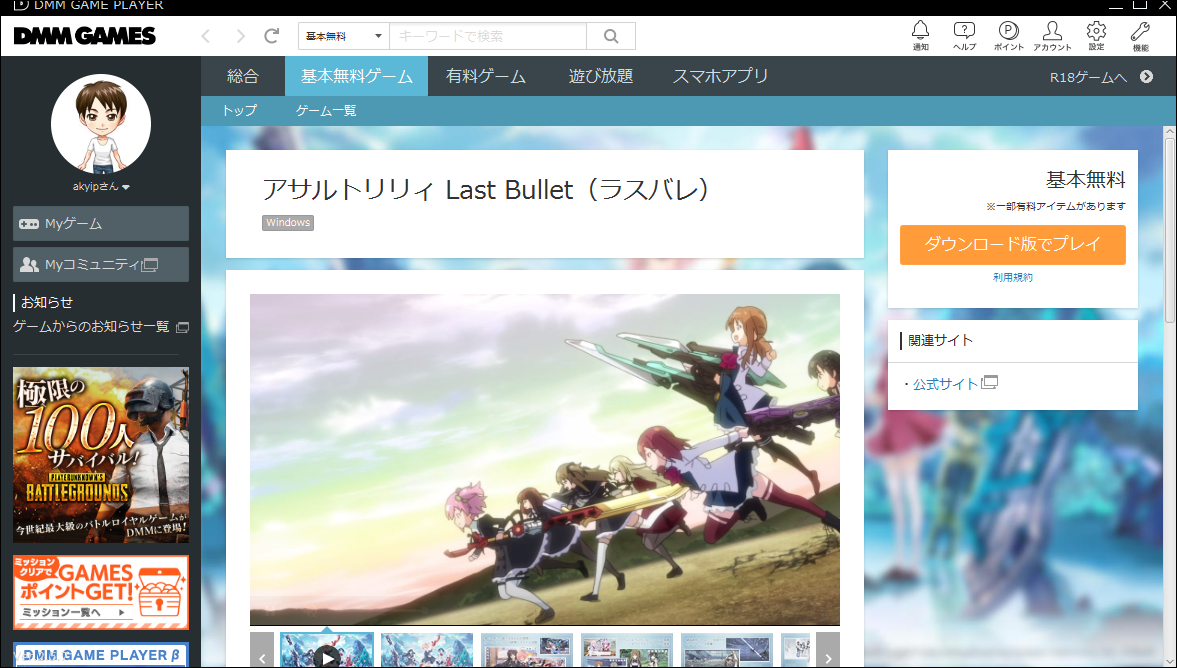Screen dimensions: 1177x668
Task: Open the 公式サイト link
Action: pos(945,384)
